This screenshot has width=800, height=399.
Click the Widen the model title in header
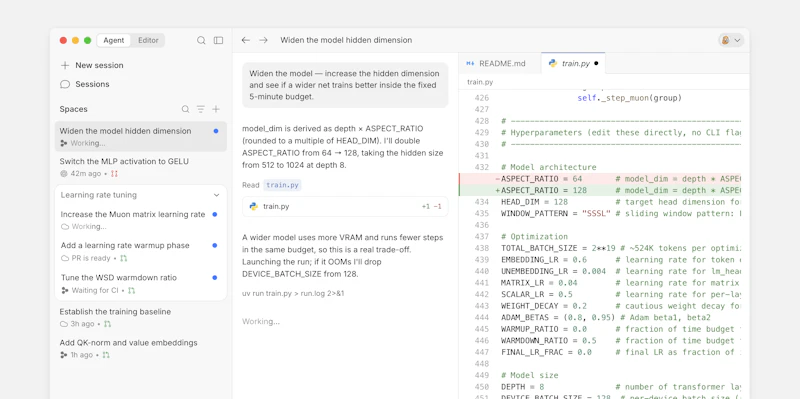coord(346,40)
